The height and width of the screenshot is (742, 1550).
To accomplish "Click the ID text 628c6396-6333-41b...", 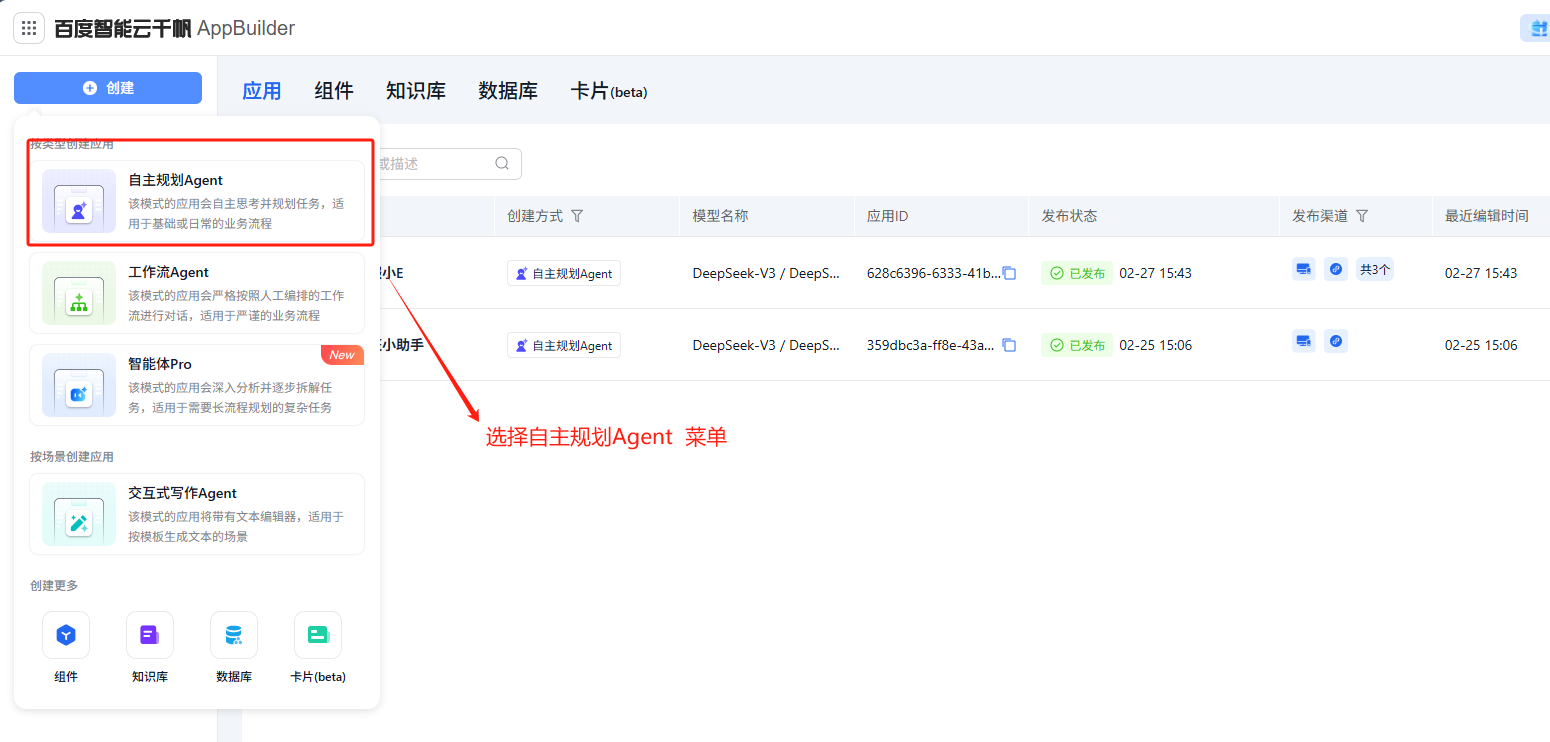I will point(933,273).
